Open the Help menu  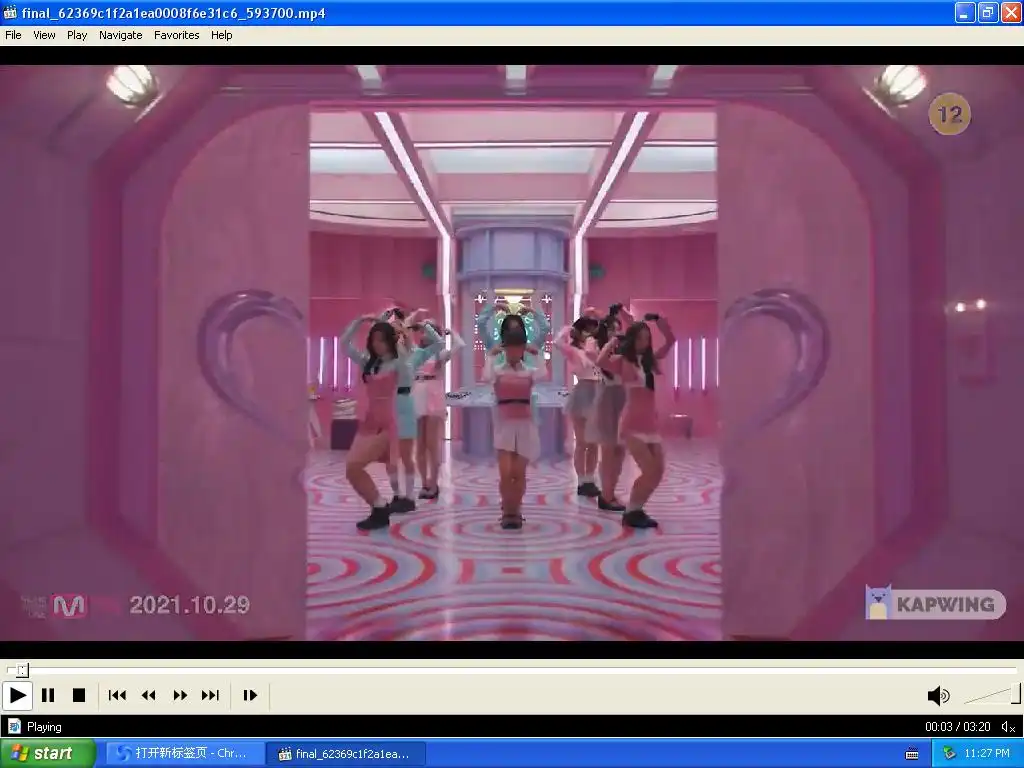[x=221, y=35]
